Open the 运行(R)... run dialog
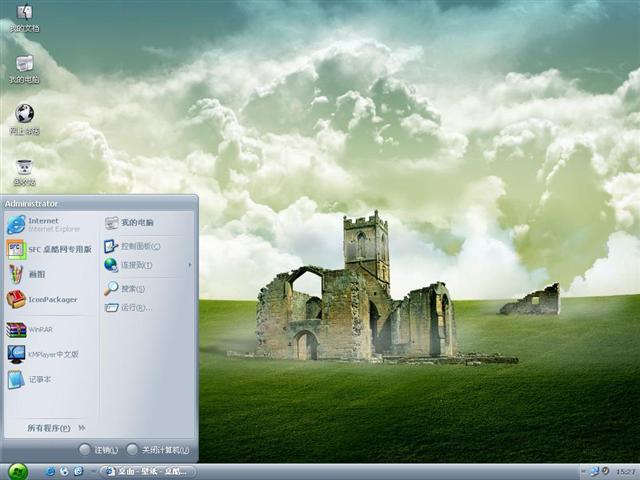640x480 pixels. [x=135, y=308]
